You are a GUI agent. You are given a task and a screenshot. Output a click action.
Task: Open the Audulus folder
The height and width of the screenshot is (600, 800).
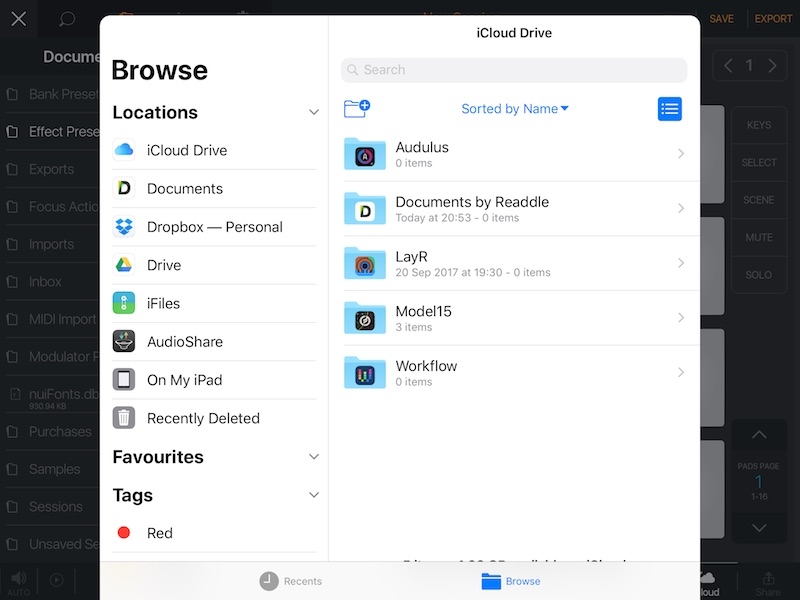[521, 154]
